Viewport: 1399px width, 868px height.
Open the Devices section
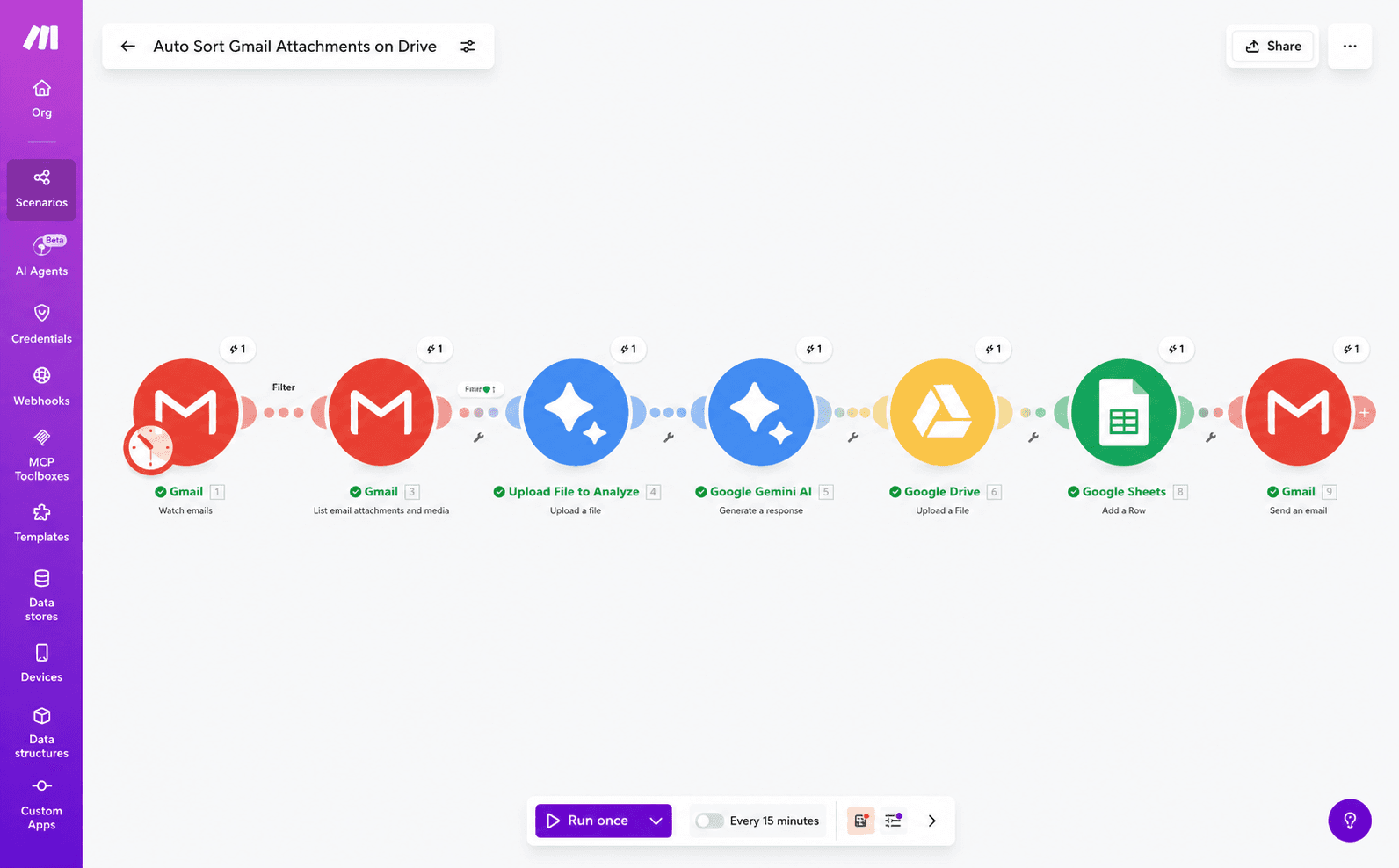click(41, 663)
